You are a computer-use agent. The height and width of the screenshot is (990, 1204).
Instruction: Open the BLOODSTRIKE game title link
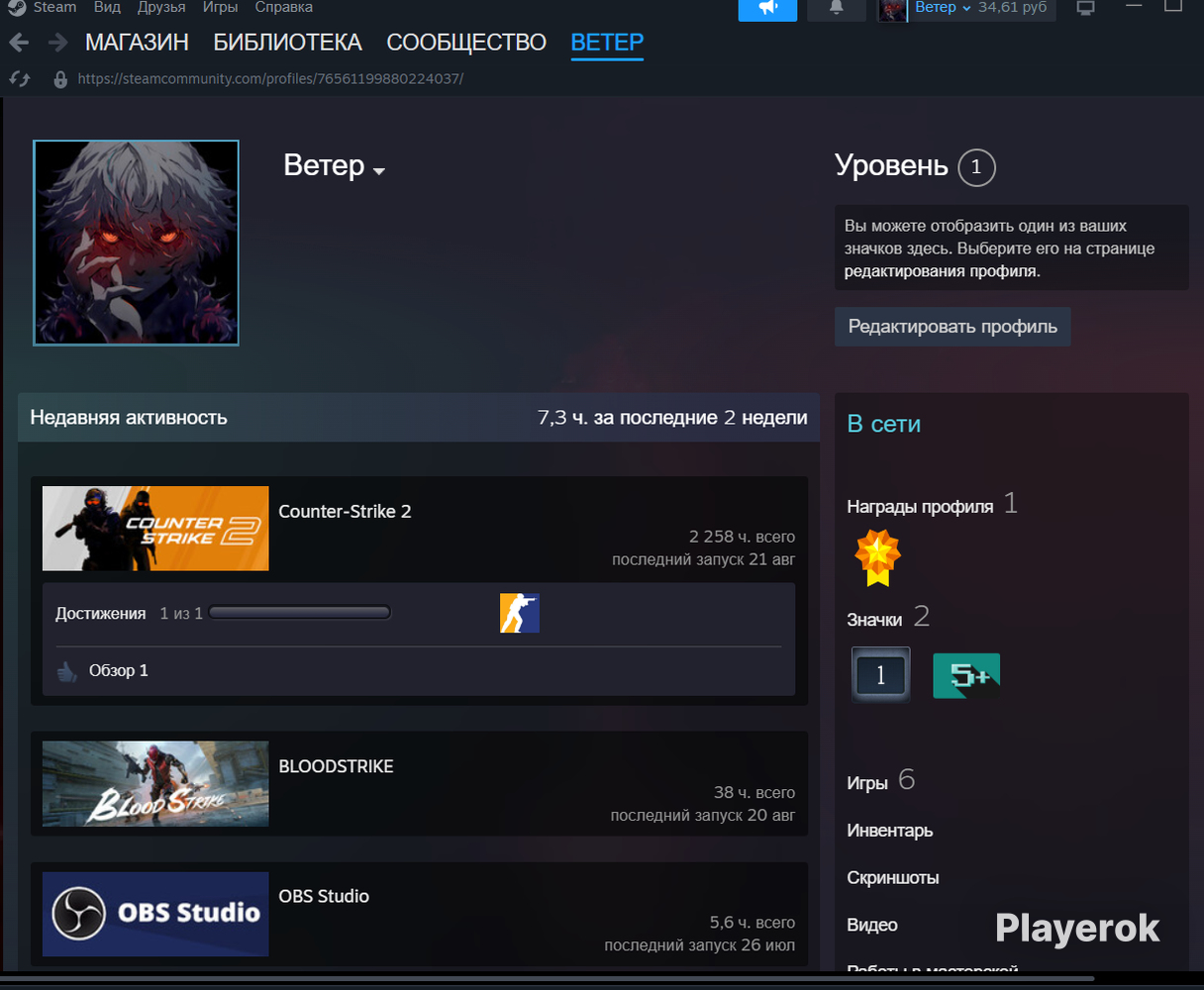[336, 767]
